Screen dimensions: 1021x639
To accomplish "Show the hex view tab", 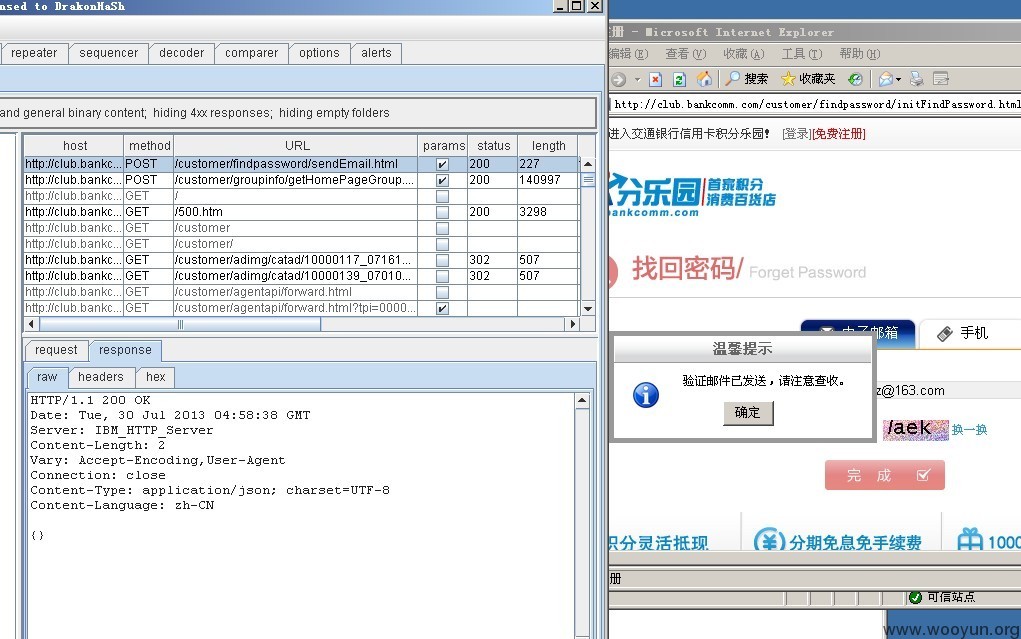I will pyautogui.click(x=156, y=377).
